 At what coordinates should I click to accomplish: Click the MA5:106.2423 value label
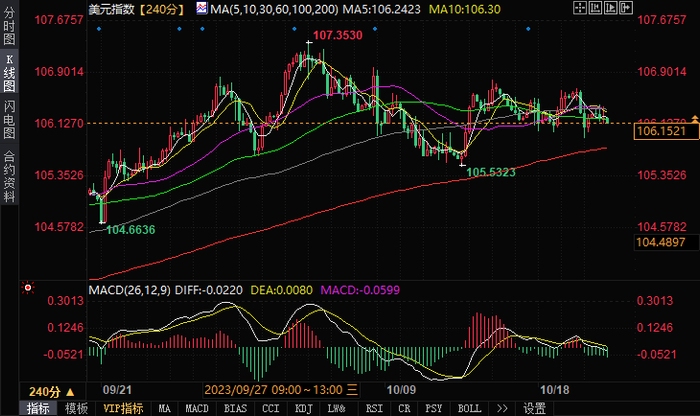(x=381, y=9)
